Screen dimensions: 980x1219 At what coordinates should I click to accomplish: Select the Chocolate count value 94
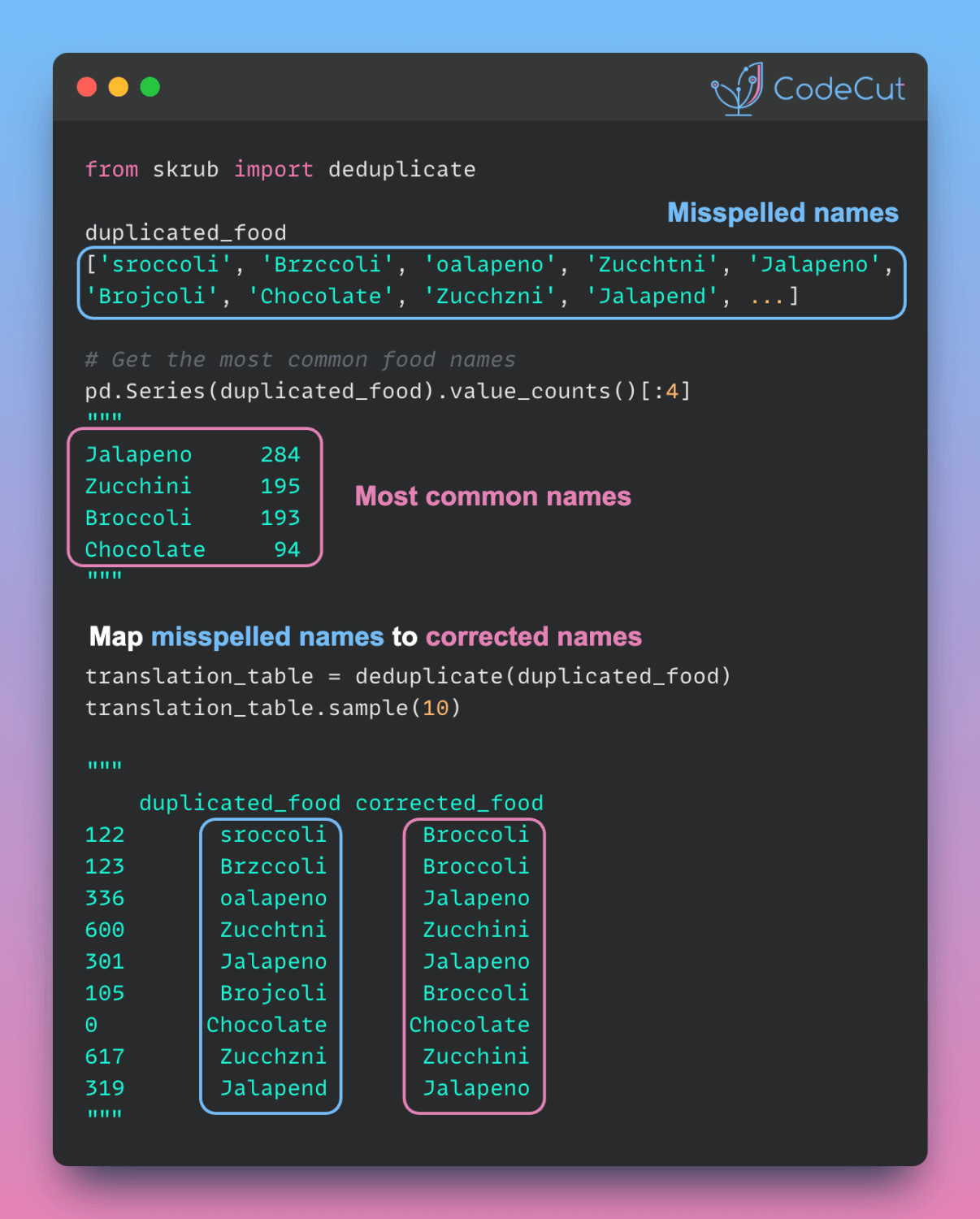click(x=287, y=550)
